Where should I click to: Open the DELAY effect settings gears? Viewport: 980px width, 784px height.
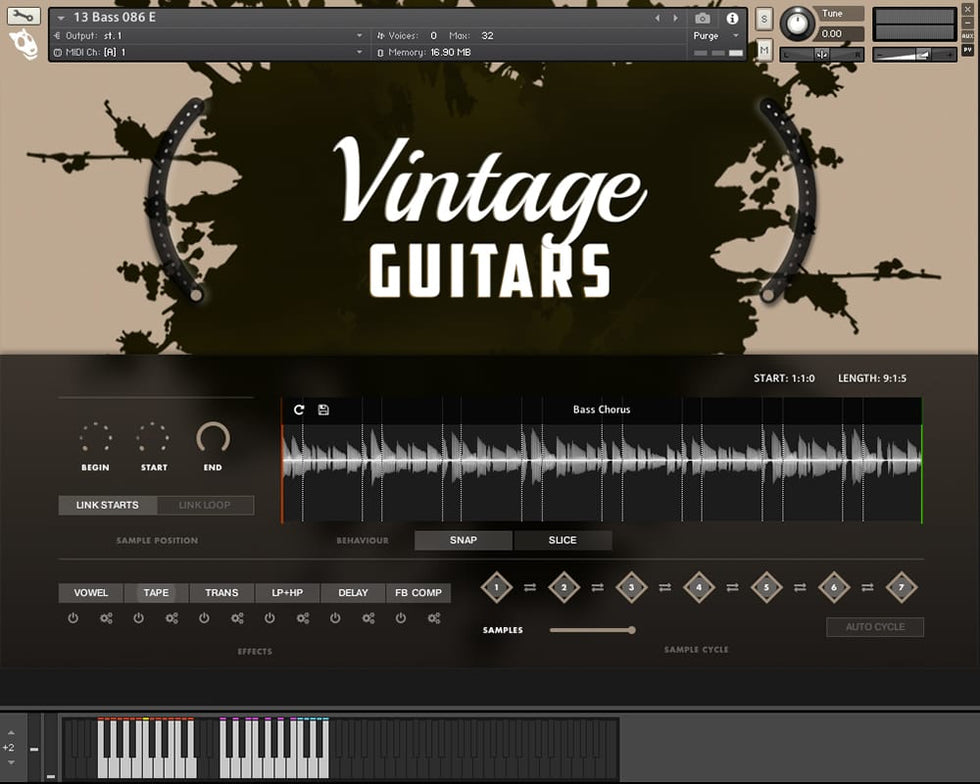pyautogui.click(x=368, y=618)
